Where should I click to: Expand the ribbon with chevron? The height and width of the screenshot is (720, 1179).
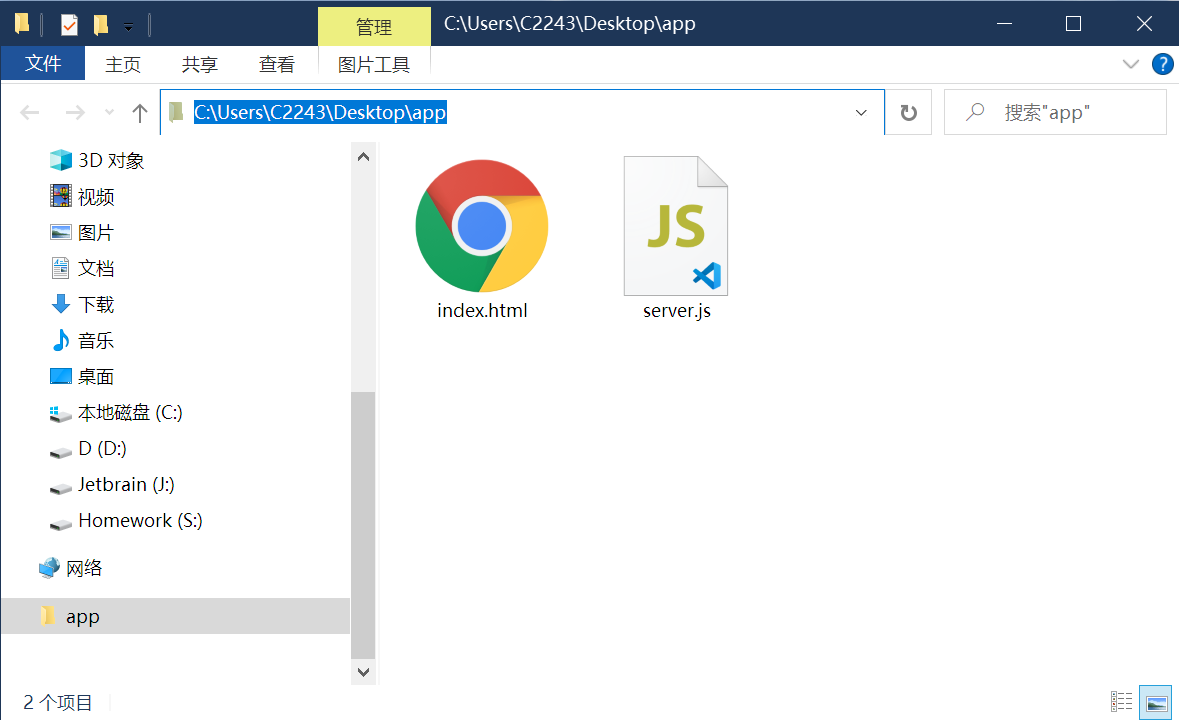1130,64
